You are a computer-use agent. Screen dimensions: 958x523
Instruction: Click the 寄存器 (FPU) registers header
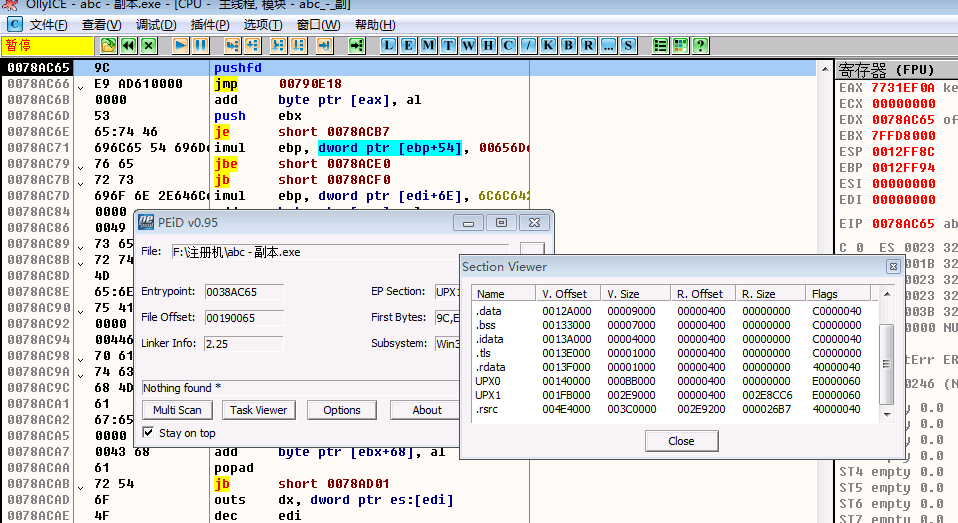coord(897,69)
